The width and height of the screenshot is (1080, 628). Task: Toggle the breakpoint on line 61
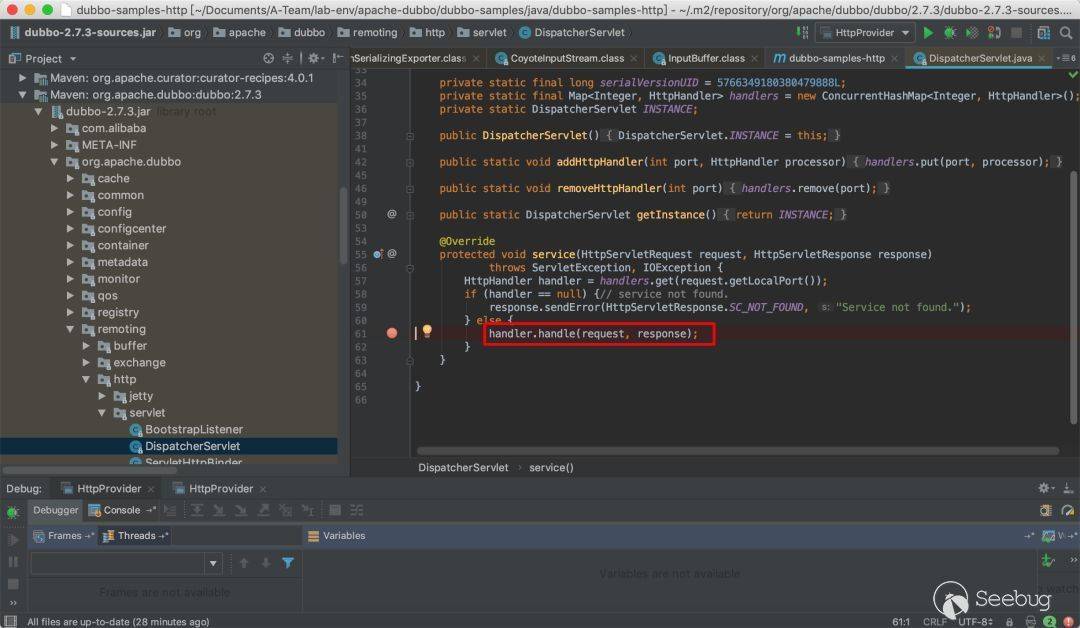[x=392, y=332]
